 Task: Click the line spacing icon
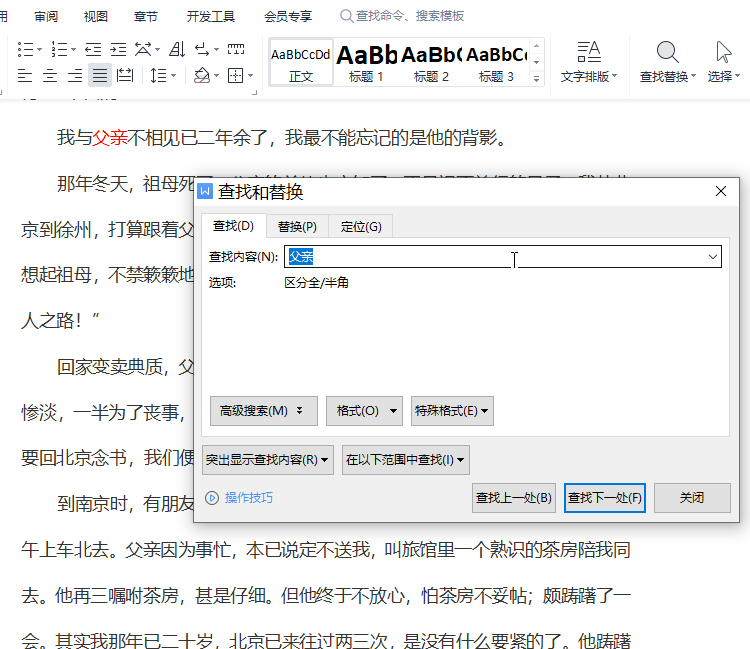click(158, 76)
